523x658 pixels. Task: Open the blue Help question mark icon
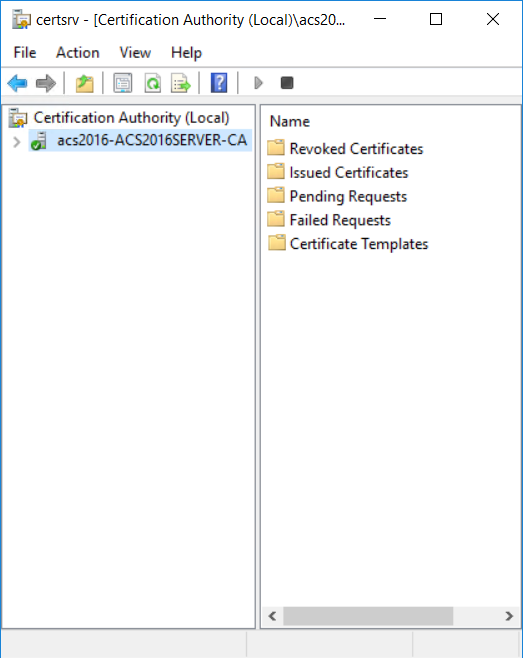(x=219, y=83)
